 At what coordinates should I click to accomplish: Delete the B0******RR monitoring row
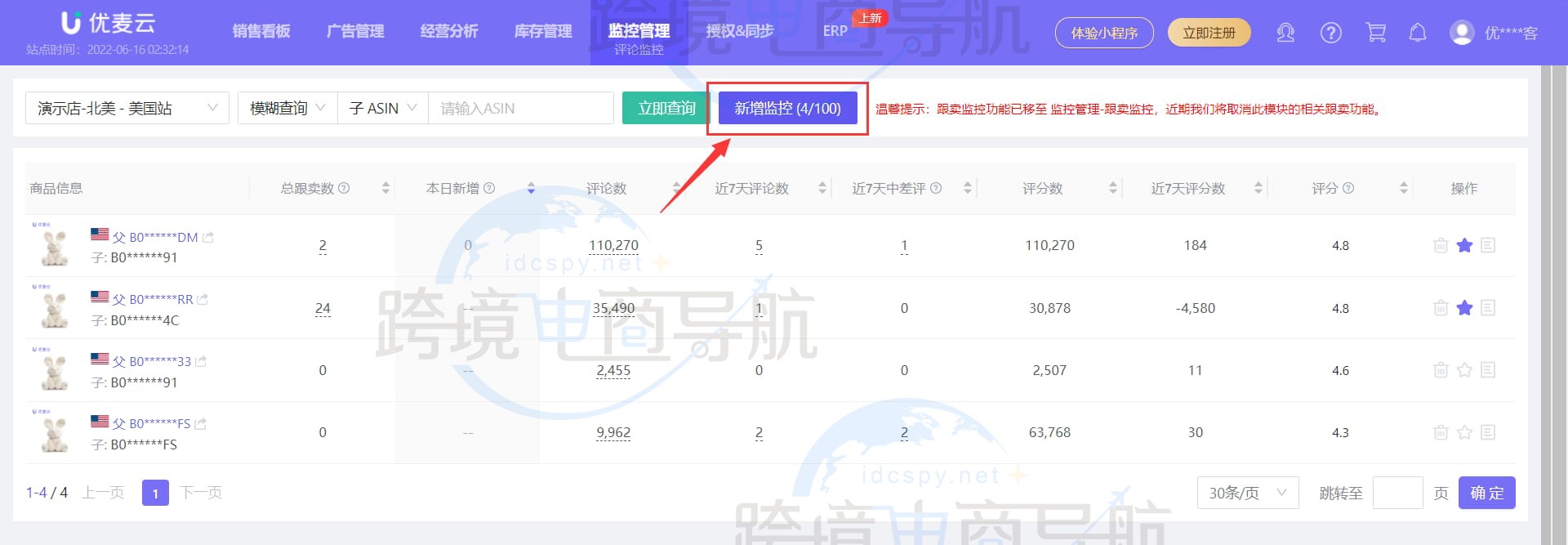pos(1441,308)
